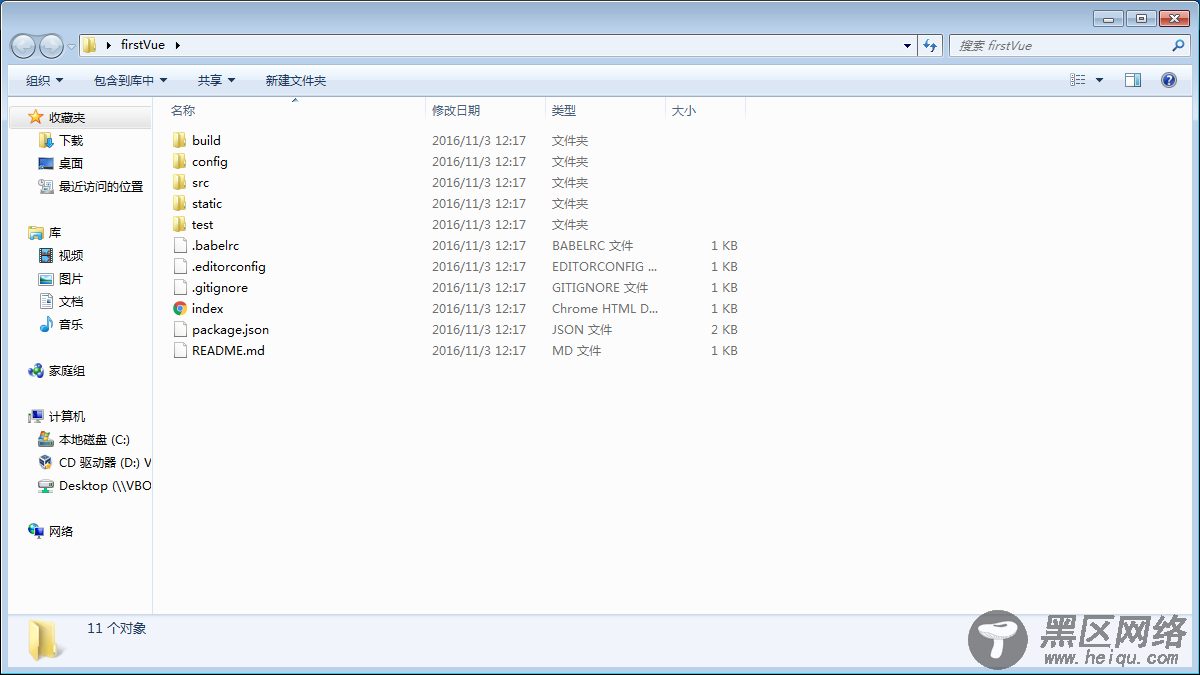
Task: Go back using the Back arrow button
Action: [x=24, y=46]
